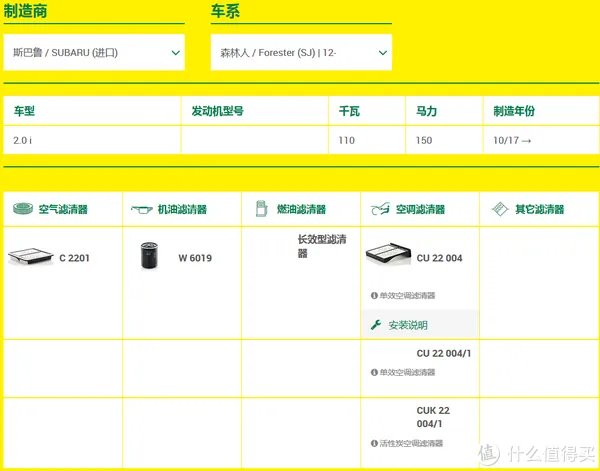This screenshot has width=600, height=471.
Task: Click the info icon beside 活性炭空调滤清器
Action: tap(374, 443)
